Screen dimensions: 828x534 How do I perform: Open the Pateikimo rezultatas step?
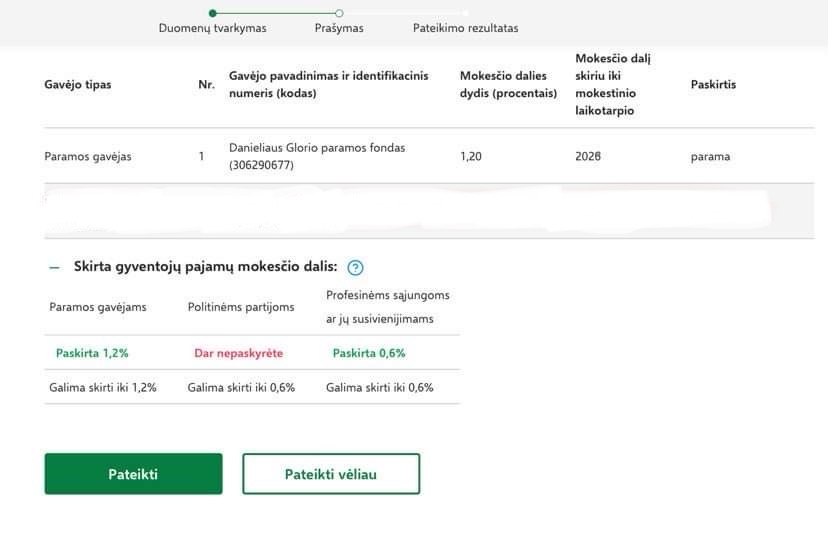(465, 28)
